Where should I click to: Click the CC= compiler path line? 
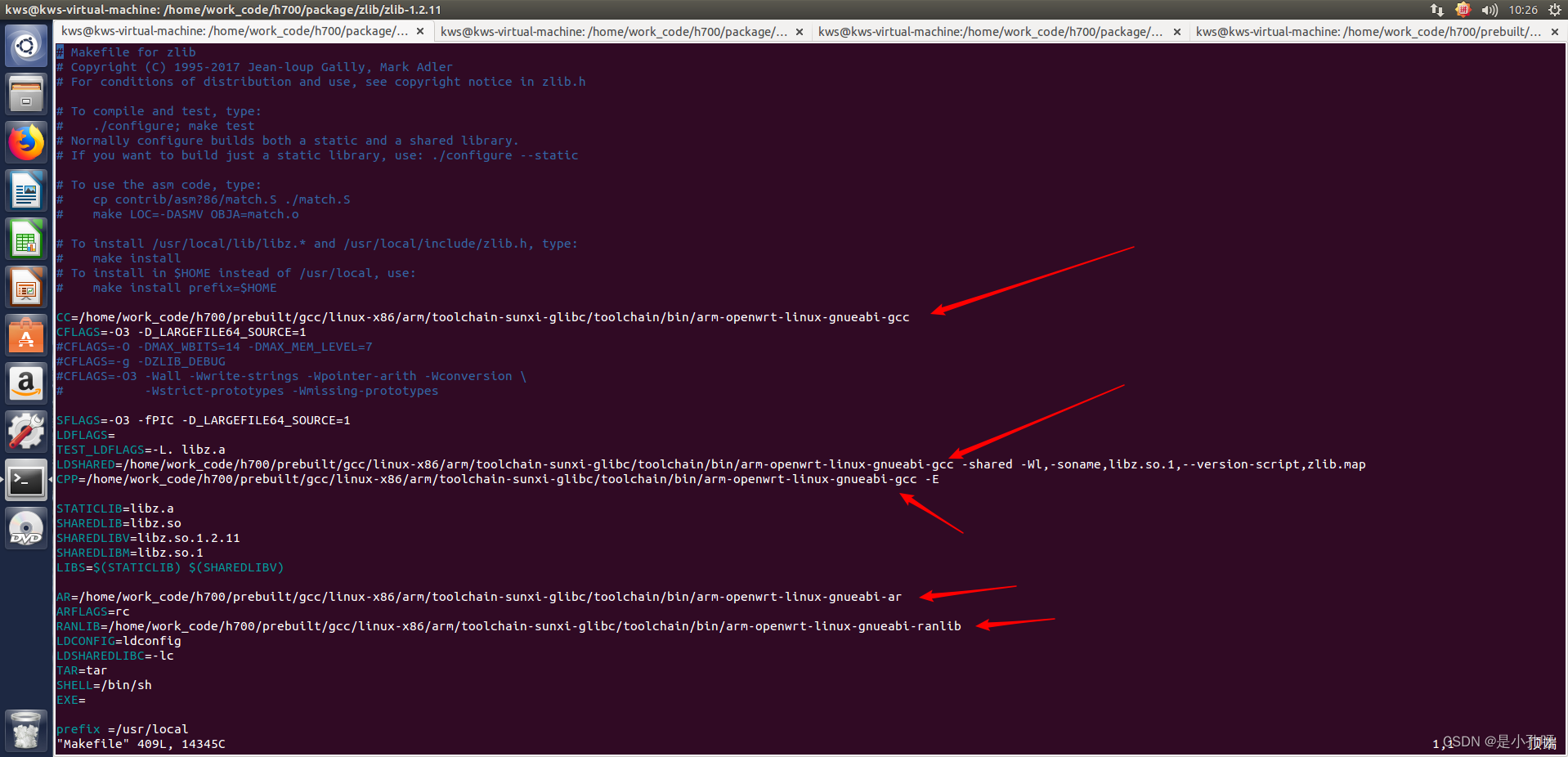482,317
